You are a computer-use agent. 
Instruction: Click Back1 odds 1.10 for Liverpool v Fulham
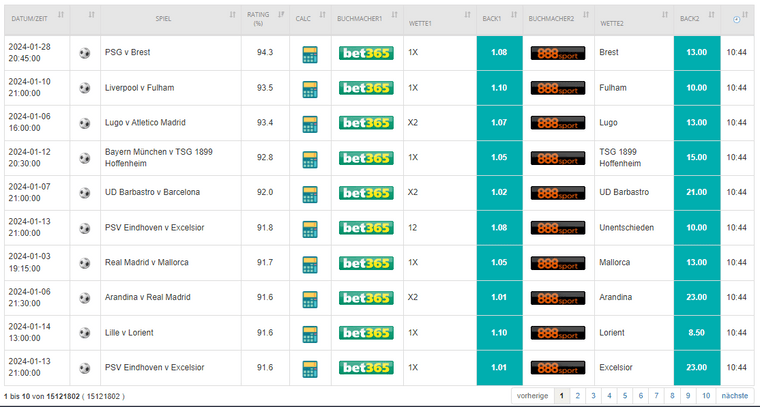tap(499, 88)
